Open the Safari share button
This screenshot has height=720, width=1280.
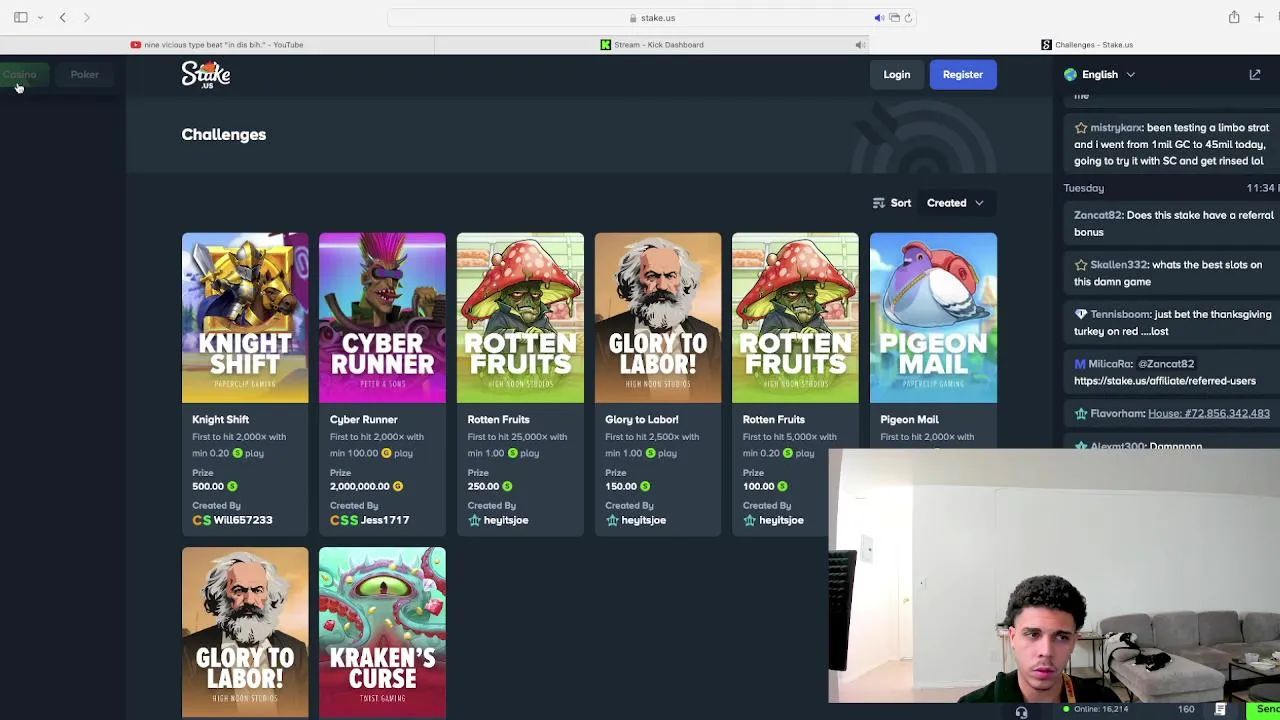click(x=1234, y=17)
